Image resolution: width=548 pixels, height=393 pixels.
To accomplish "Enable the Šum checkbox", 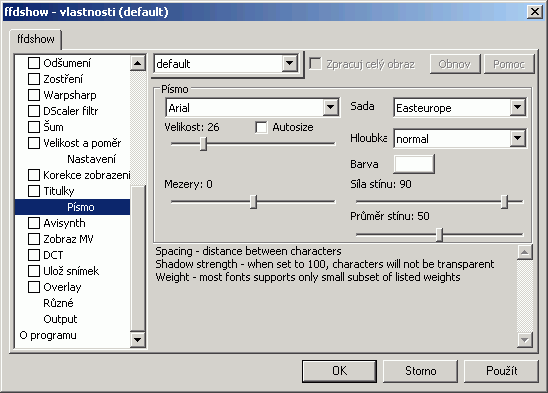I will (x=34, y=127).
